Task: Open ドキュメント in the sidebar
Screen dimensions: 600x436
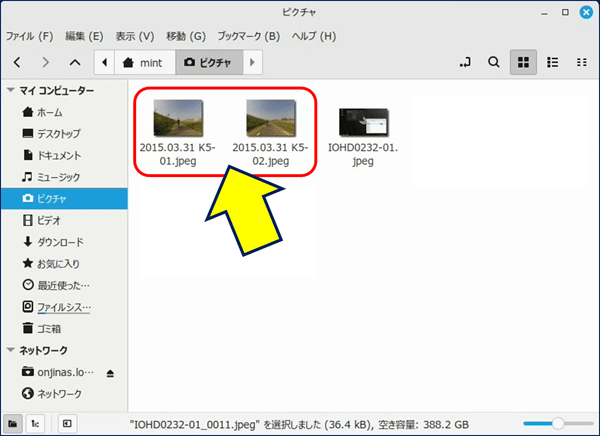Action: point(64,155)
